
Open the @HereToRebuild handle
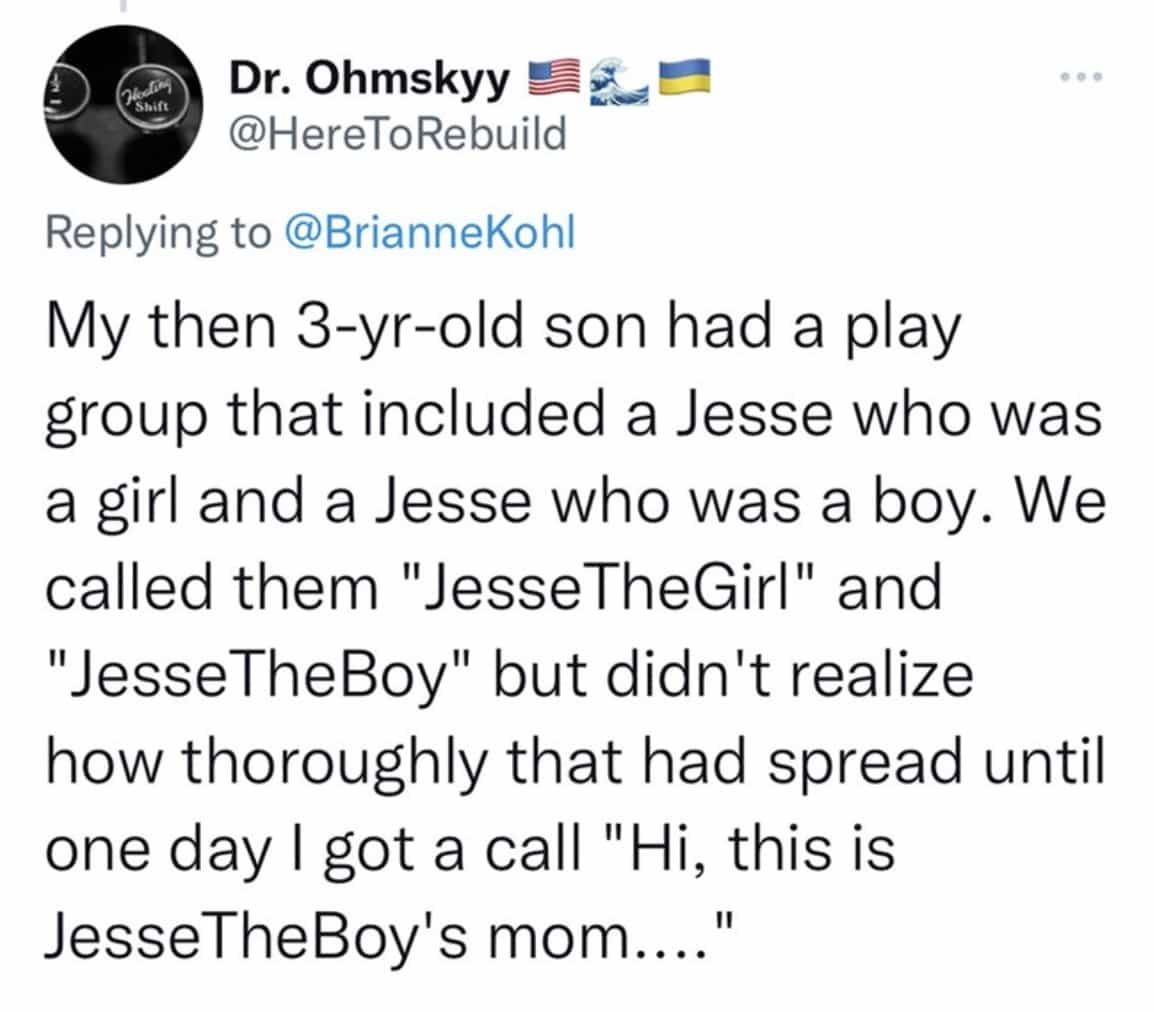point(397,131)
